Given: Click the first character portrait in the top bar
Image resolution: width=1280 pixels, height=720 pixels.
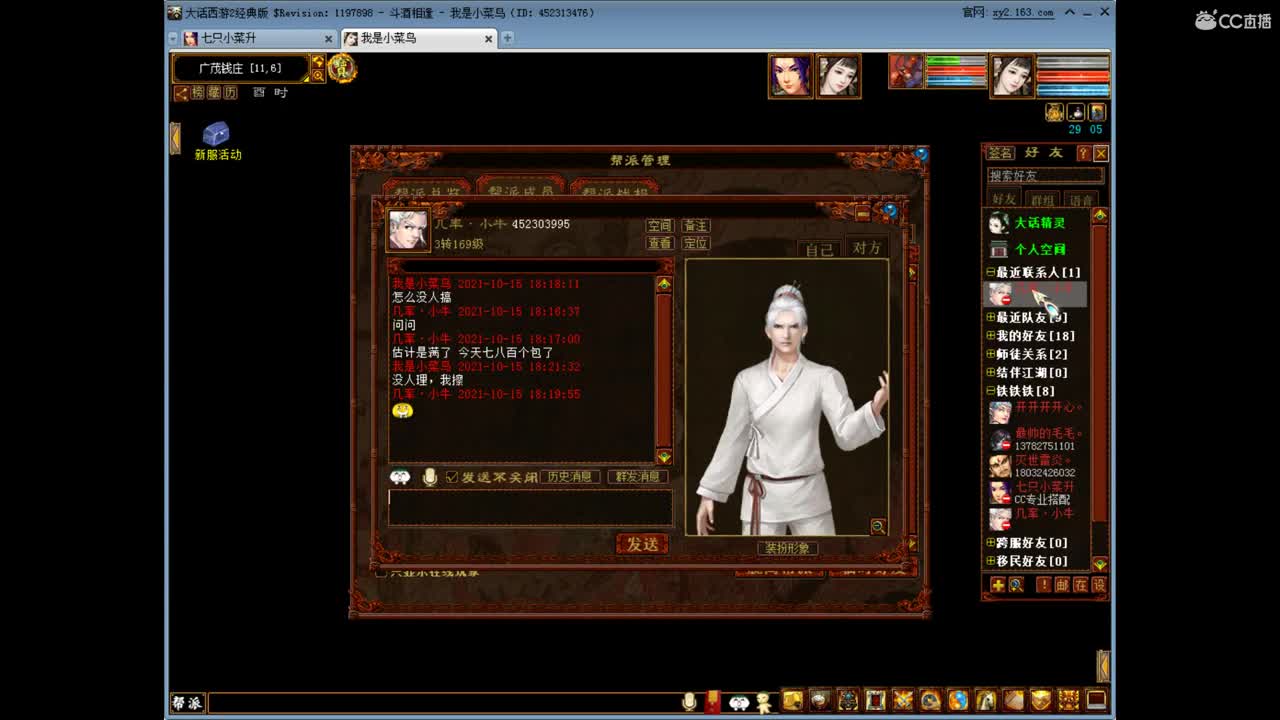Looking at the screenshot, I should (x=789, y=75).
